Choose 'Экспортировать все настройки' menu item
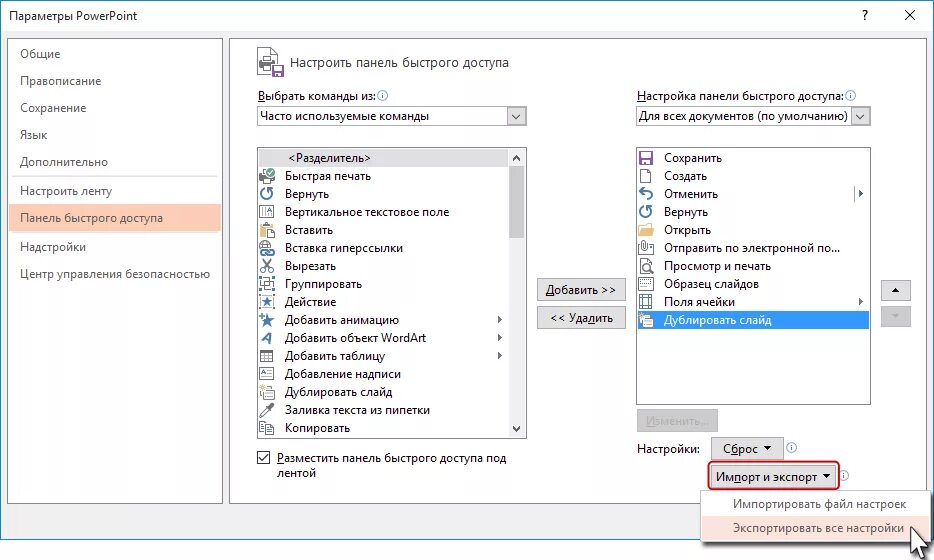The height and width of the screenshot is (560, 934). [815, 528]
